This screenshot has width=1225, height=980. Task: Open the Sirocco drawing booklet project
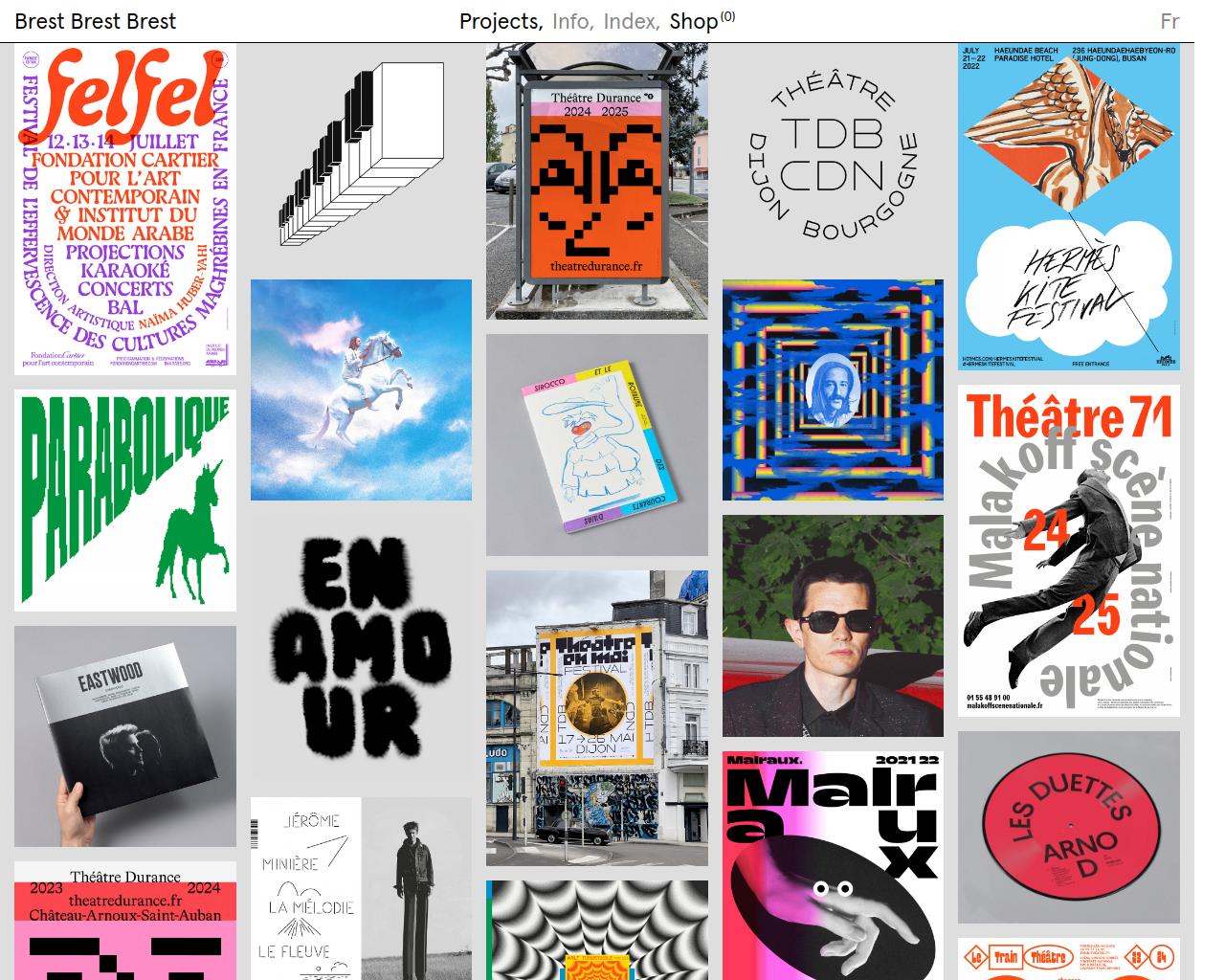(597, 445)
